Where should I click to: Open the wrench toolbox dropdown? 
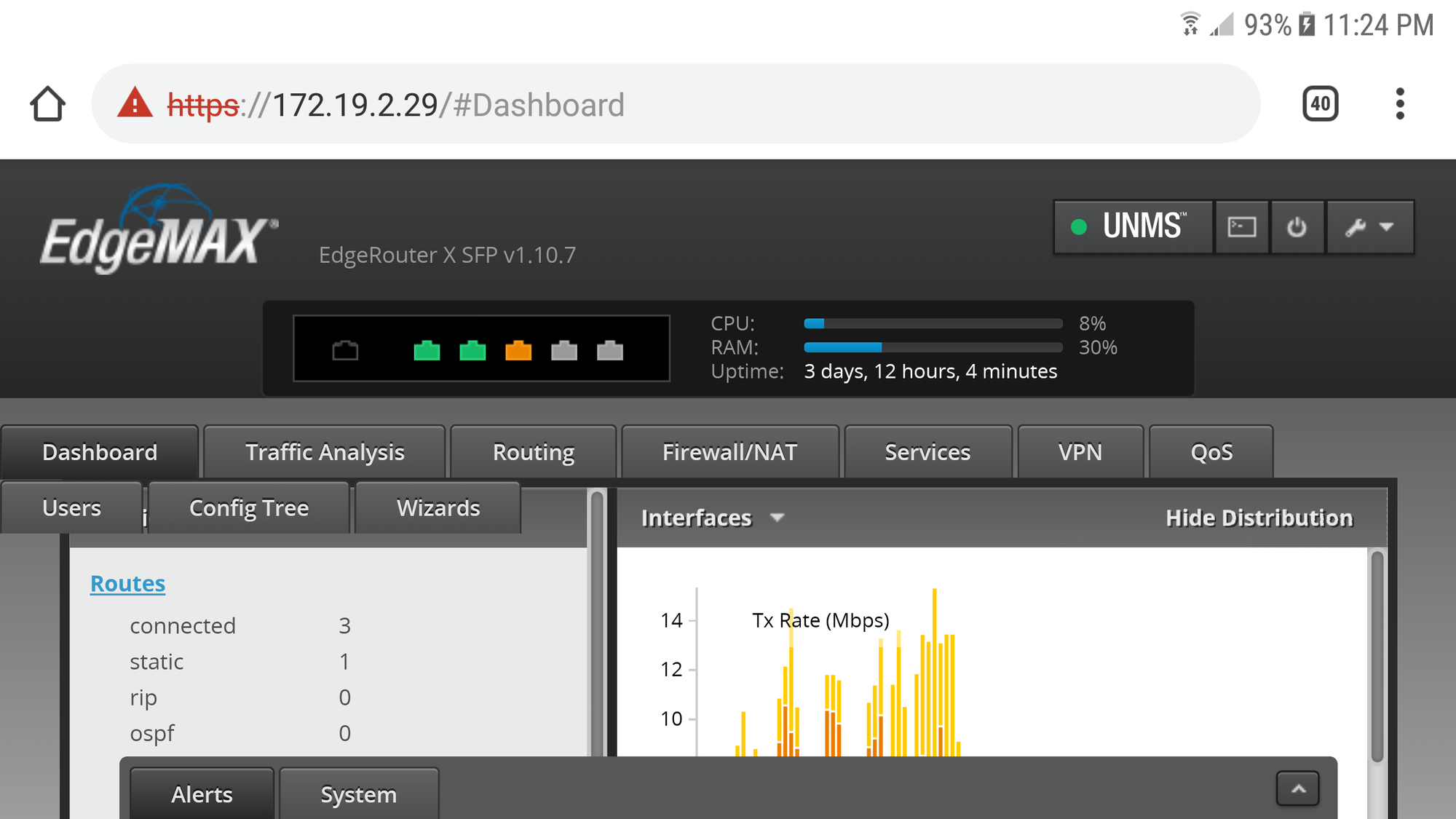tap(1369, 227)
